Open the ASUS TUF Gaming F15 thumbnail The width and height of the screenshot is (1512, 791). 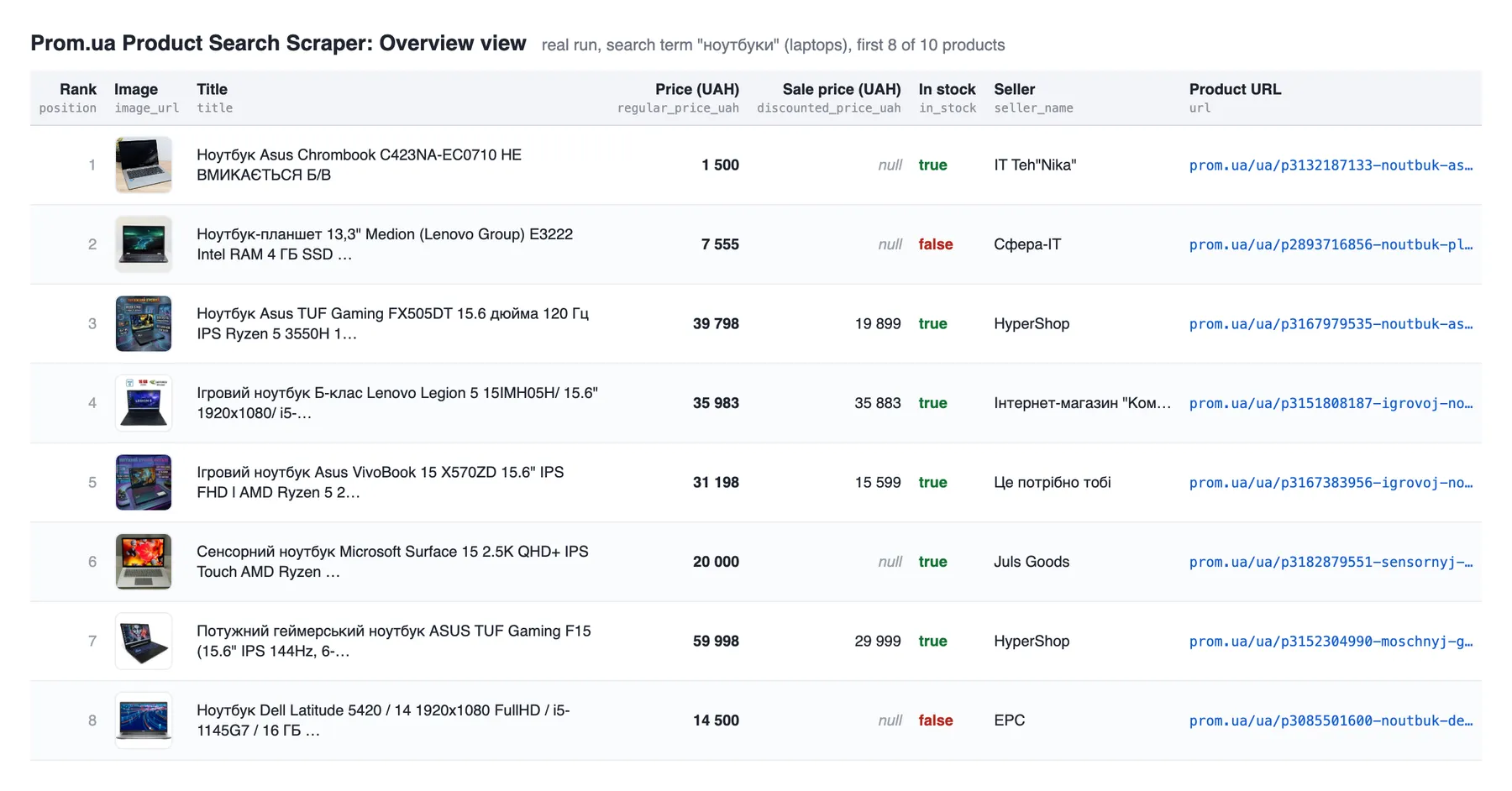click(x=144, y=641)
